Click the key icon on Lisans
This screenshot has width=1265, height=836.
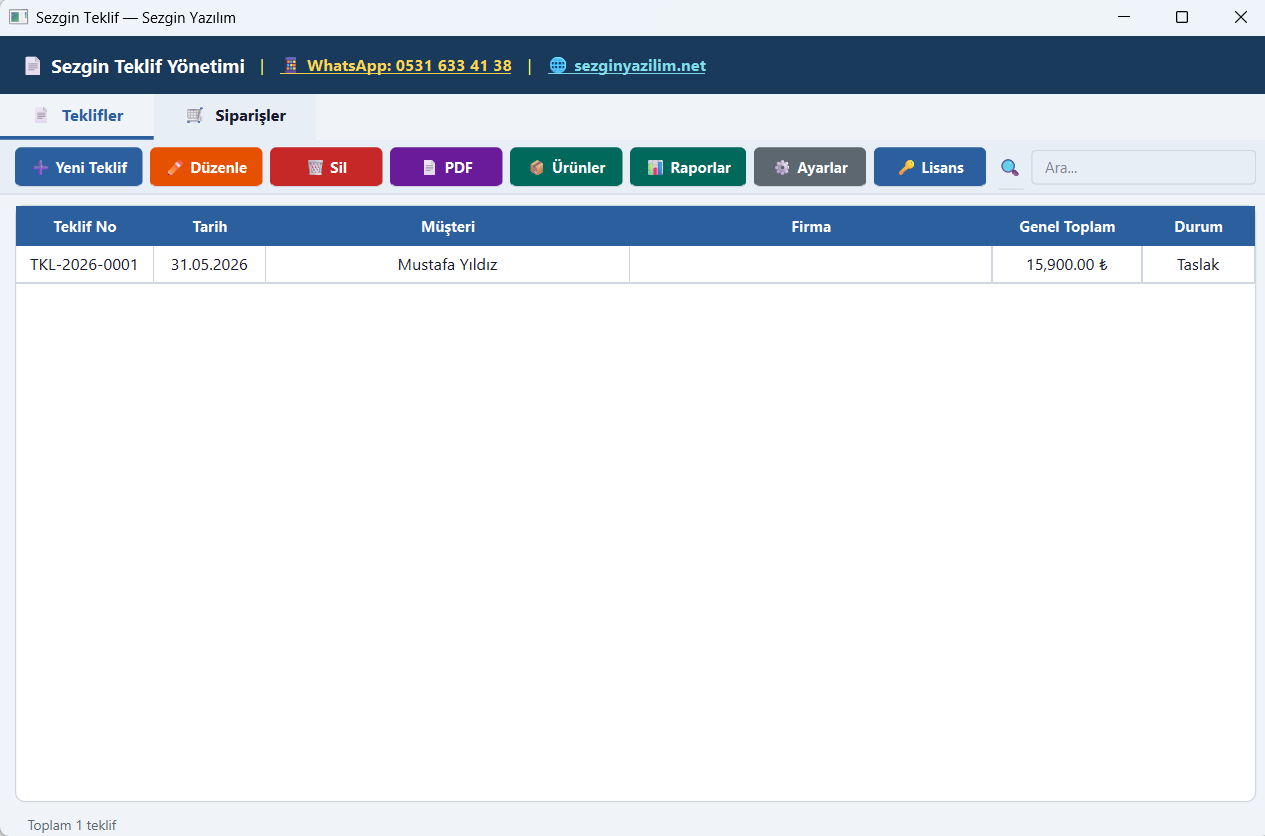click(906, 168)
